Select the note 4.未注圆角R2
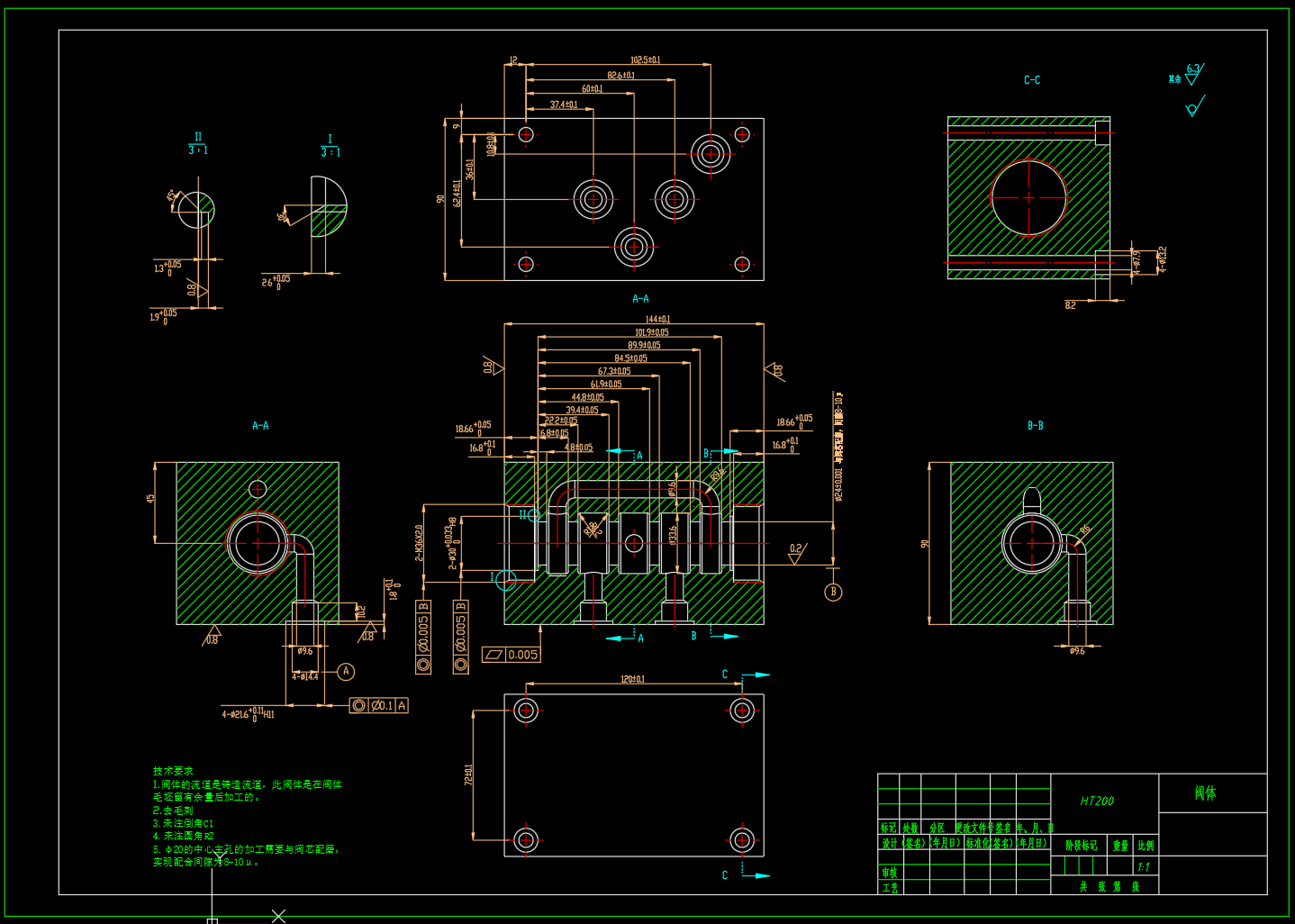This screenshot has width=1295, height=924. pos(183,836)
